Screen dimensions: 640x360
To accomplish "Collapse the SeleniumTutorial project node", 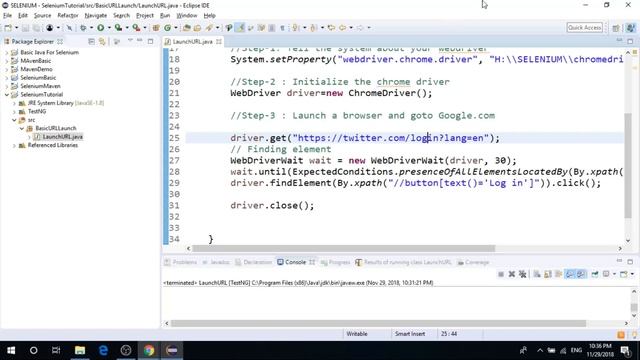I will pos(7,94).
